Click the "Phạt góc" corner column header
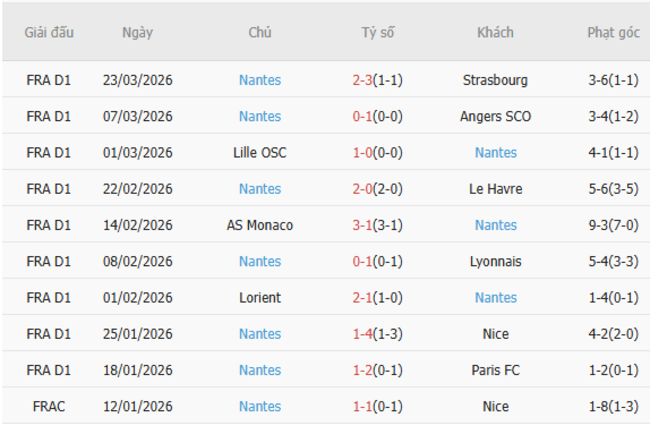This screenshot has height=434, width=650. click(x=613, y=32)
